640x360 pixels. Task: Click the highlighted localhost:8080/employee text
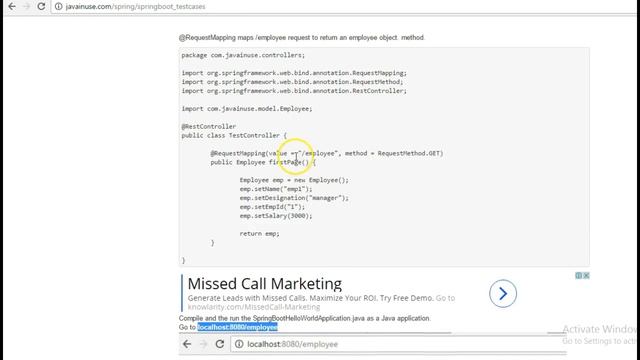coord(238,327)
